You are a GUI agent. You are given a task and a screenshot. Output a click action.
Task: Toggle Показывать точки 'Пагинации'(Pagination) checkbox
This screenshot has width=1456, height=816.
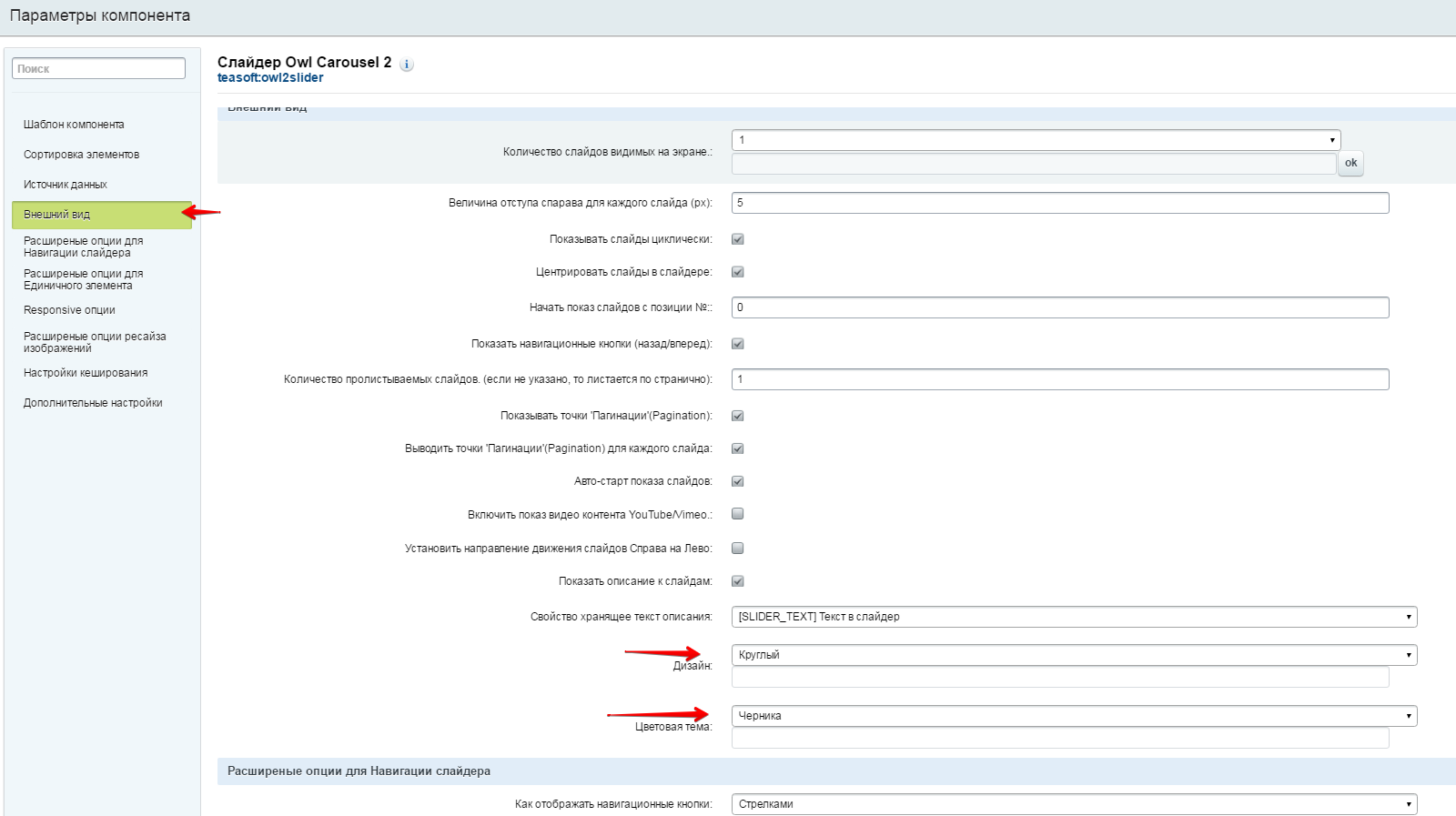pos(738,416)
